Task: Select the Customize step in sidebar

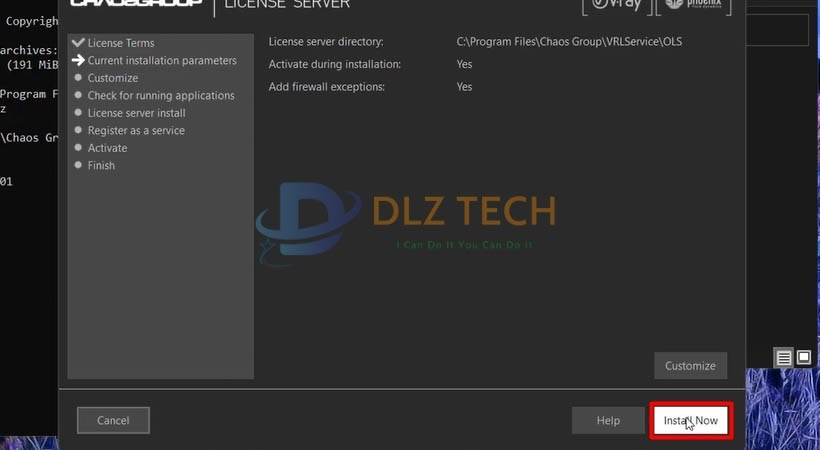Action: click(113, 78)
